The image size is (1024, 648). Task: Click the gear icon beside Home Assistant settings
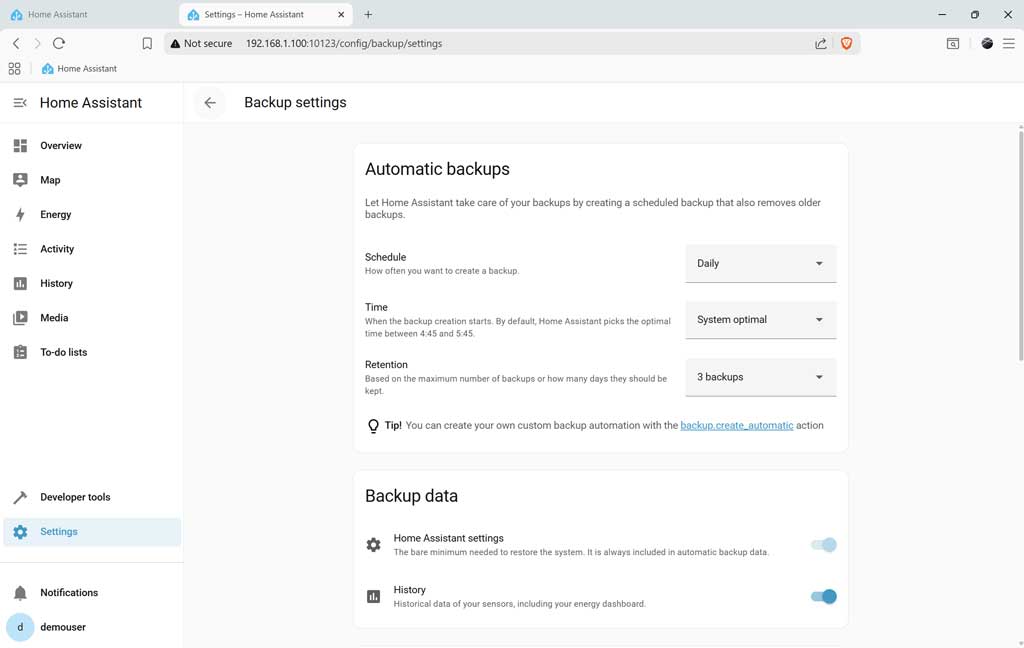(374, 545)
